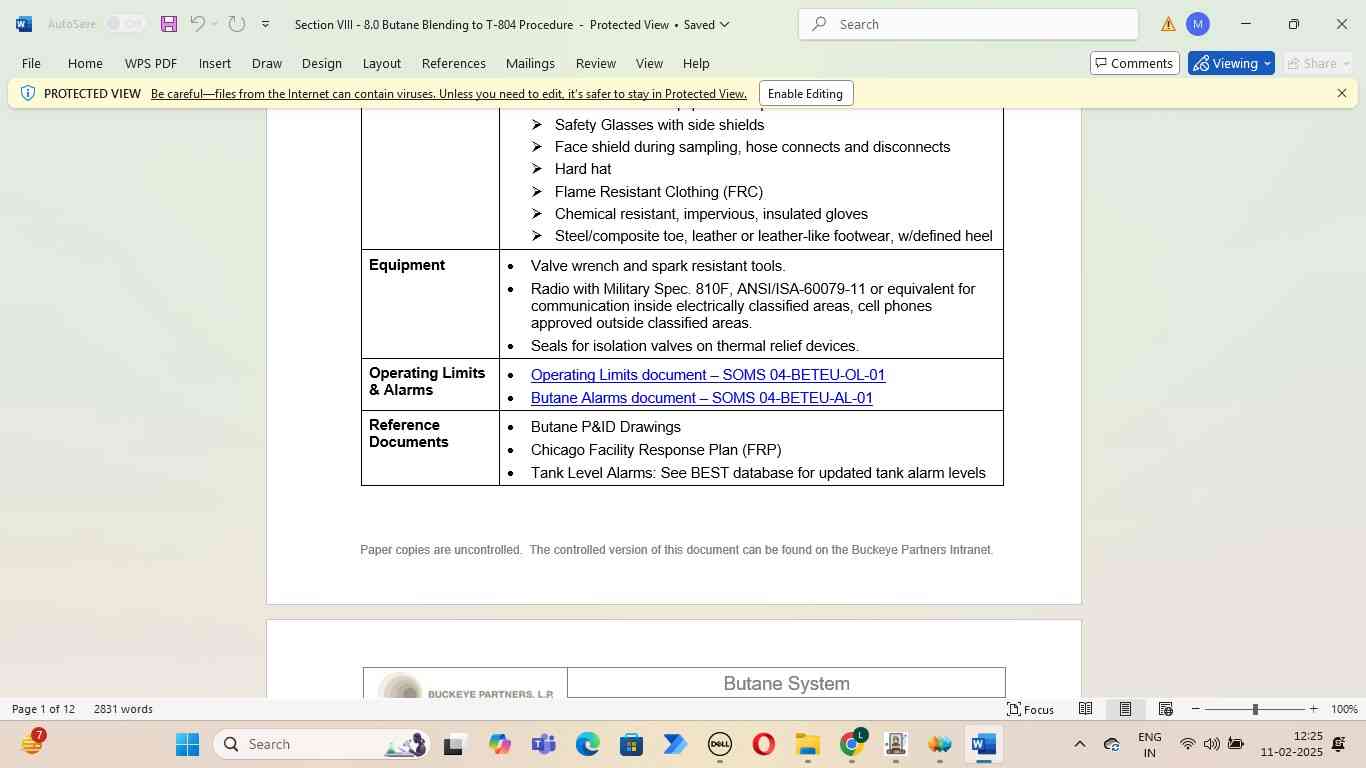1366x768 pixels.
Task: Switch to the Insert tab
Action: click(215, 63)
